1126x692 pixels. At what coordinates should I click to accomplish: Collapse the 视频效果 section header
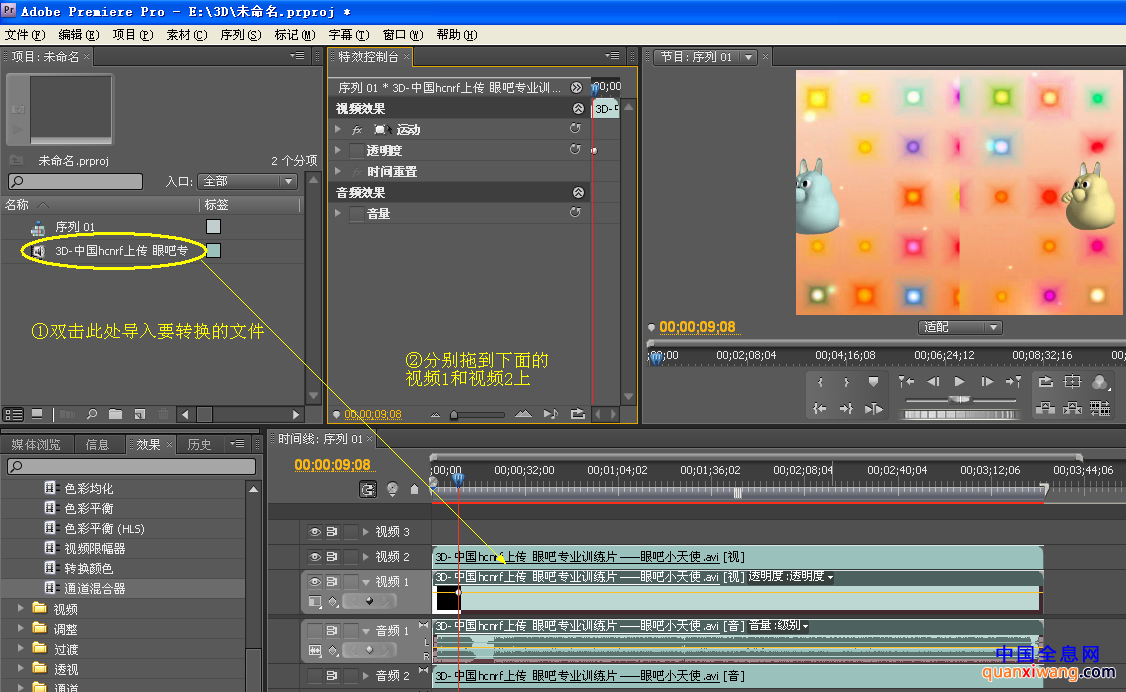pyautogui.click(x=578, y=108)
